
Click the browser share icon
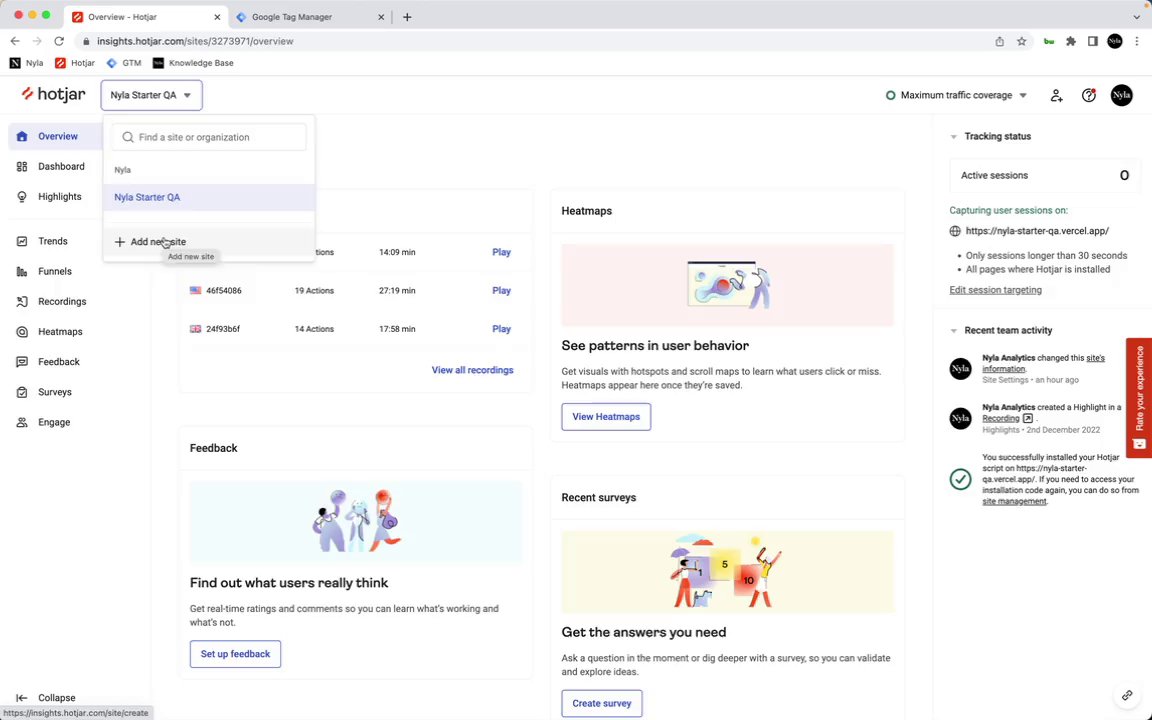tap(999, 42)
